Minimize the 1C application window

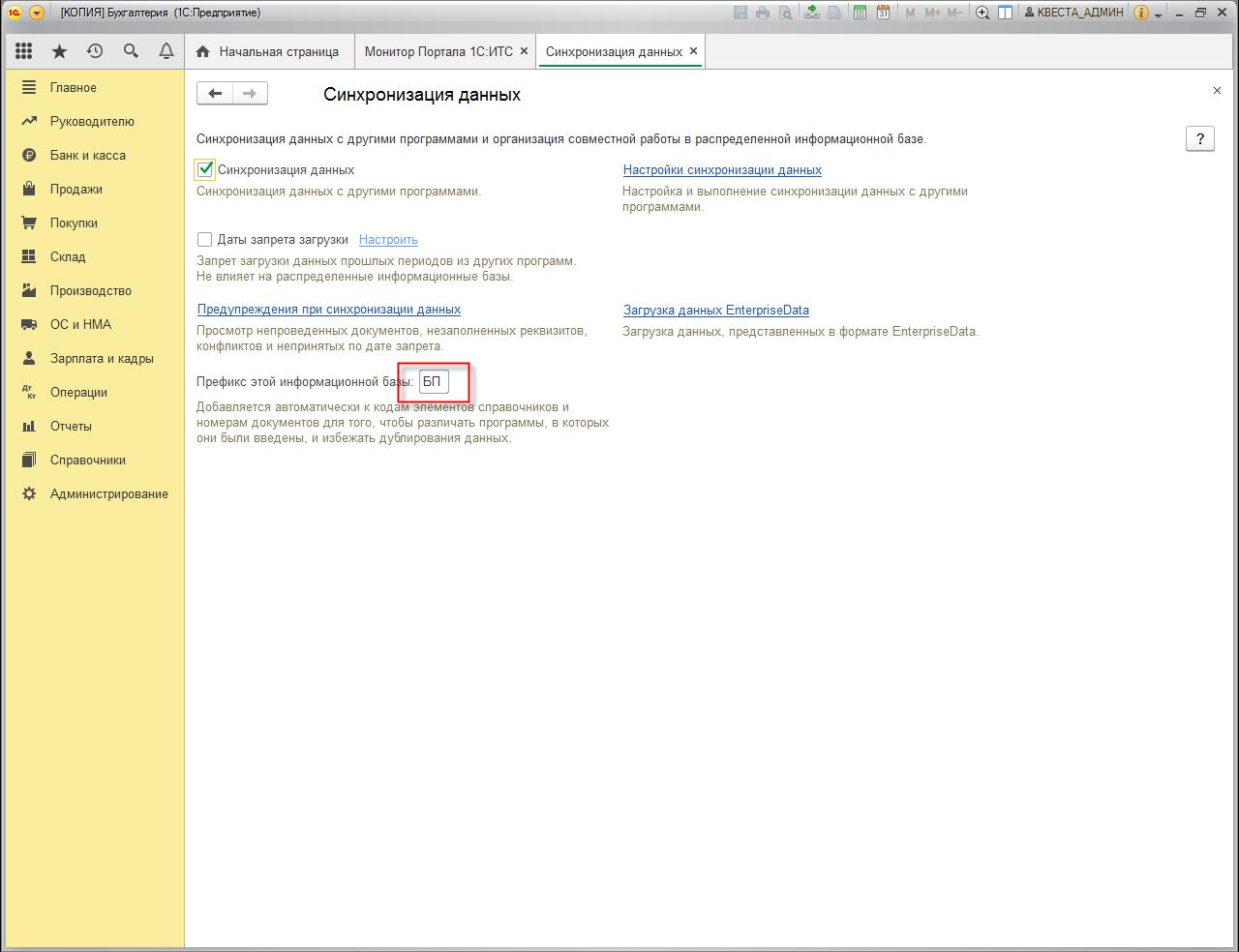pos(1180,13)
